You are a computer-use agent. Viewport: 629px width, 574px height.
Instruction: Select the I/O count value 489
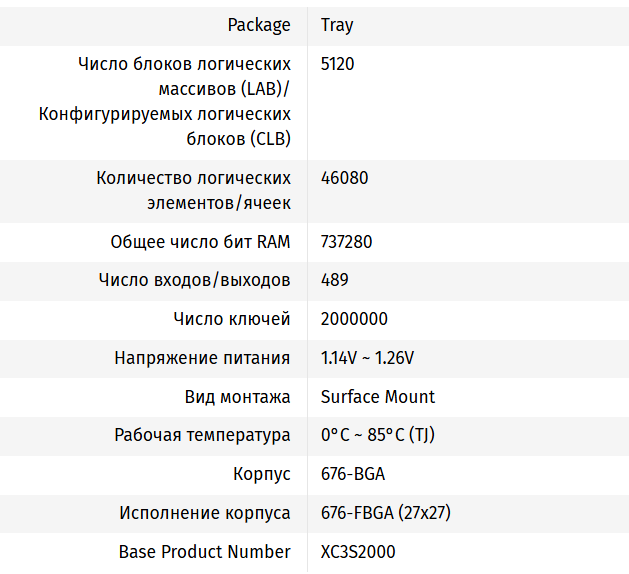click(x=335, y=280)
